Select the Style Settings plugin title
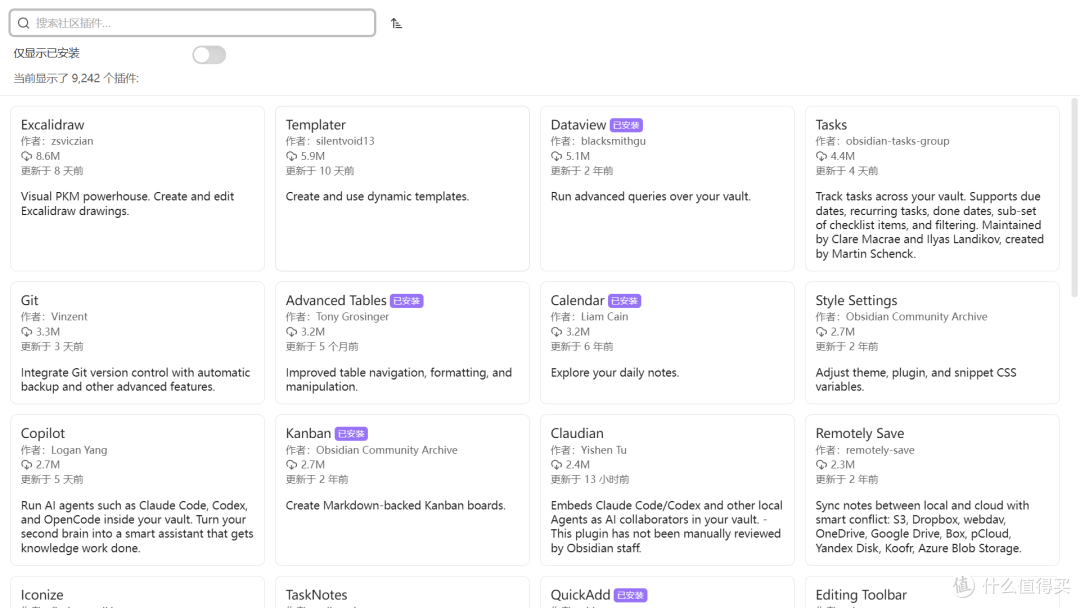 click(856, 300)
